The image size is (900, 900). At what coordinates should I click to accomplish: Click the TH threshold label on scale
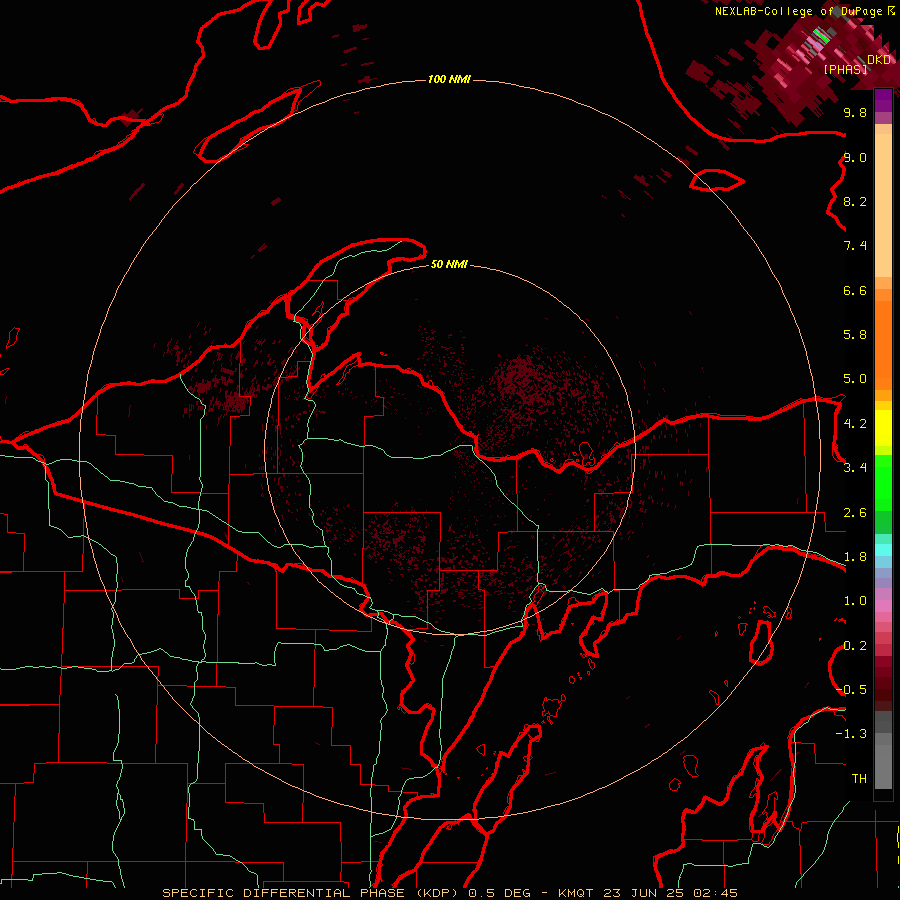point(859,779)
